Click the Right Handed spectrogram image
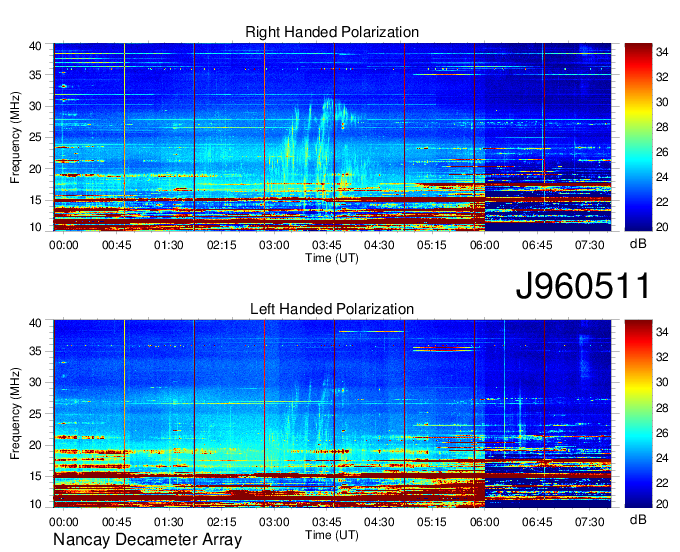Viewport: 680px width, 552px height. pyautogui.click(x=332, y=137)
